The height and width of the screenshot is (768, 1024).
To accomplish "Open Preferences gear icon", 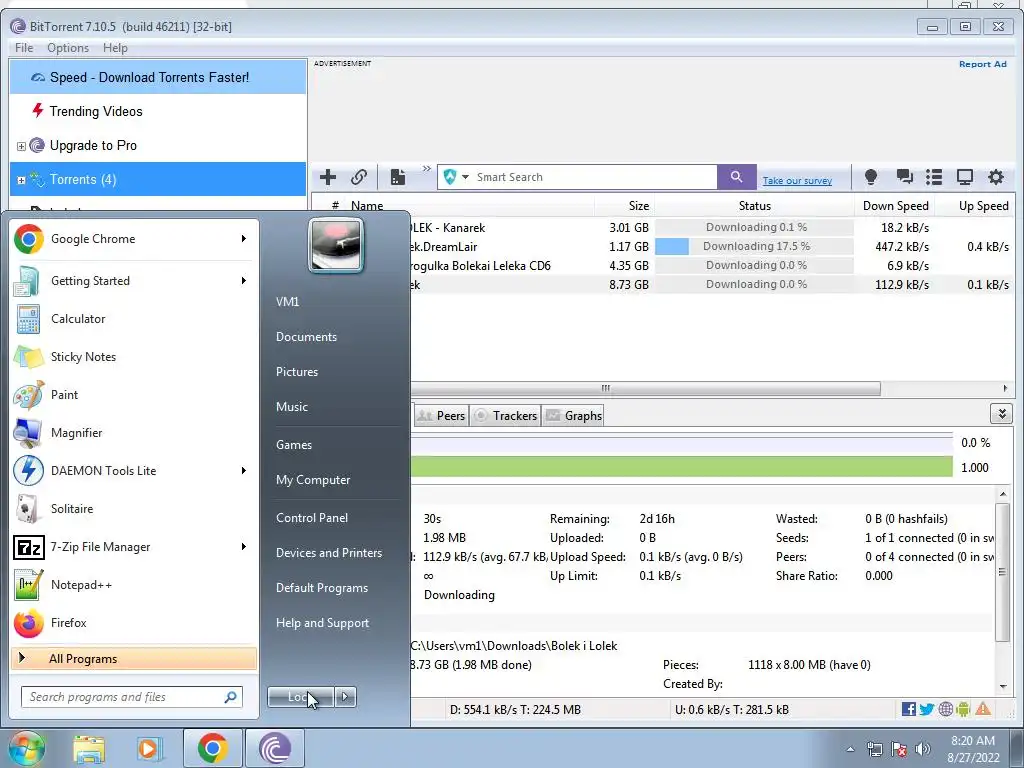I will pos(996,177).
